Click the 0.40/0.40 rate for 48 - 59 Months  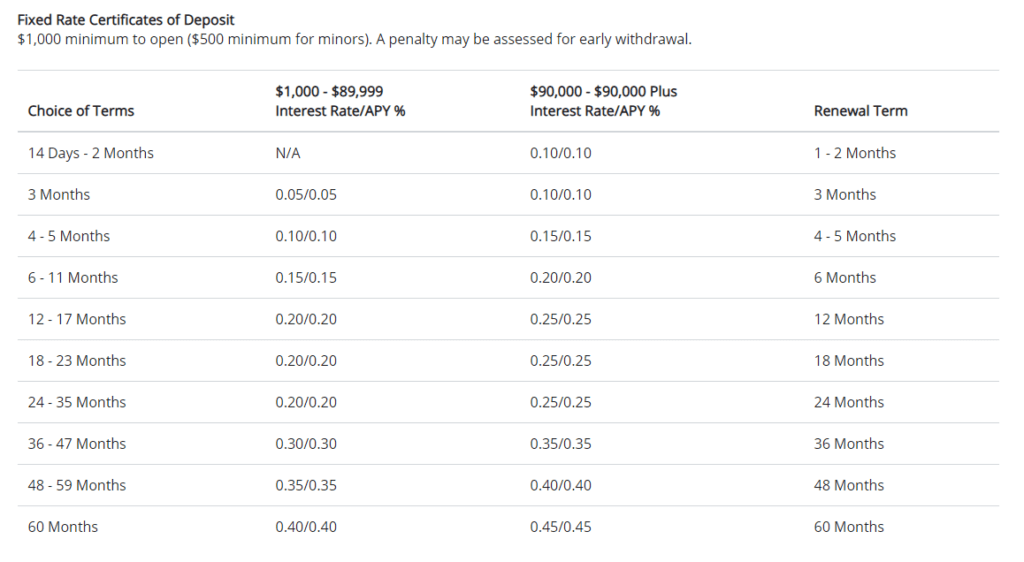560,486
